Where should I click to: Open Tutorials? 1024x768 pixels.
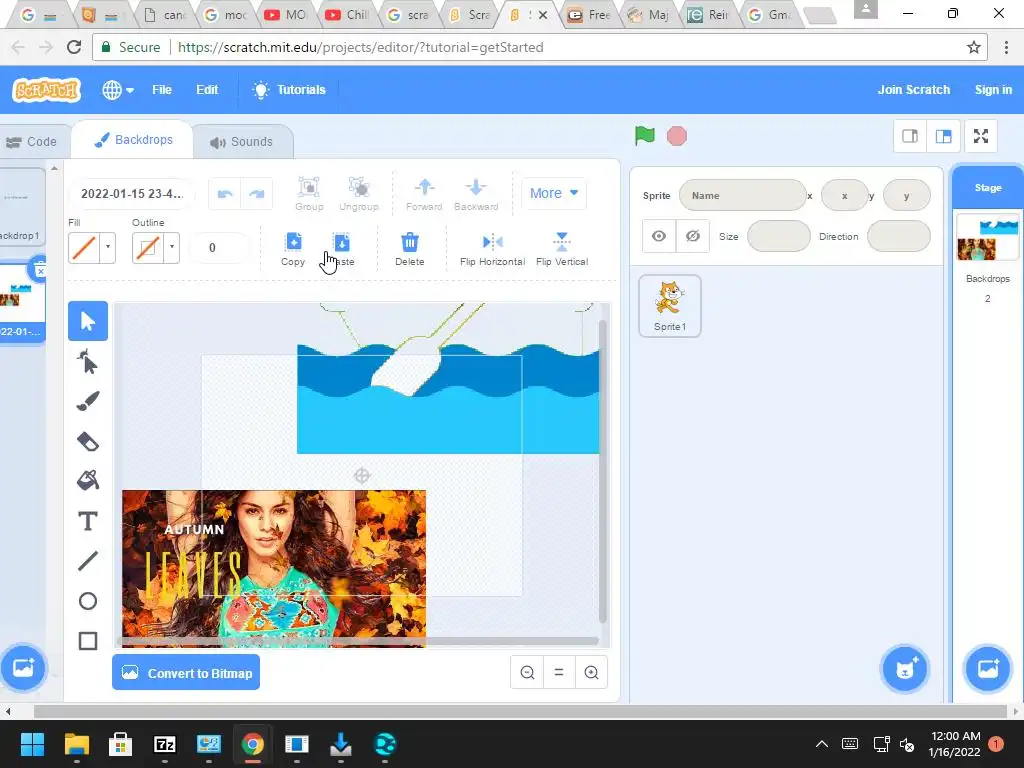[x=289, y=90]
